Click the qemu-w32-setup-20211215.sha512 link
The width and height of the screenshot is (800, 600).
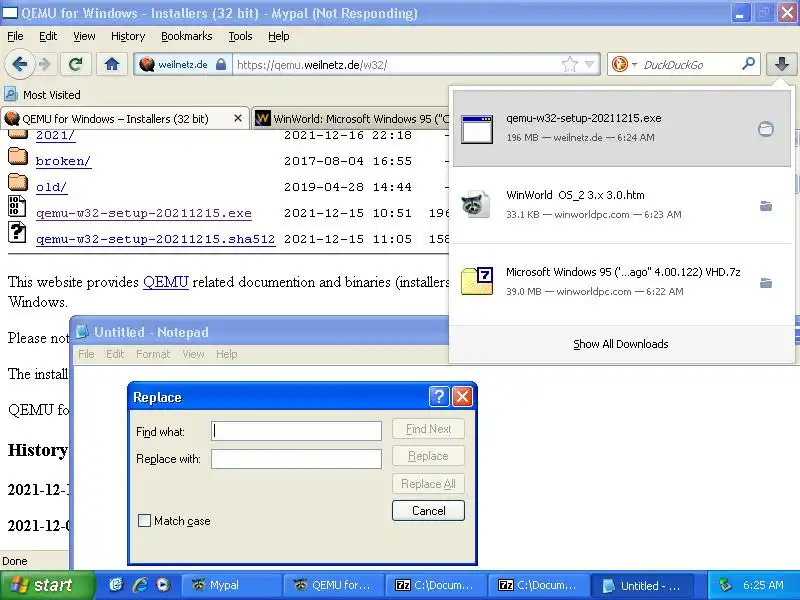click(156, 239)
